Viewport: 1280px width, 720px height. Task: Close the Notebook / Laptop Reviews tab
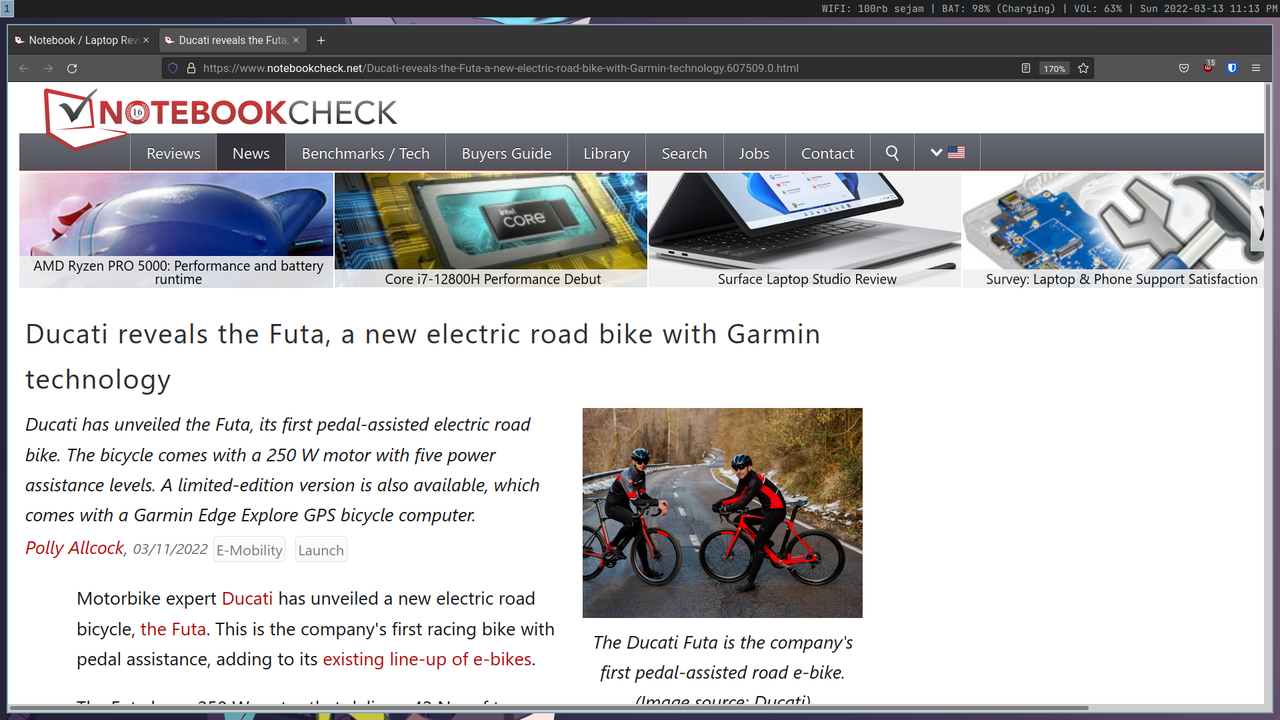click(146, 40)
